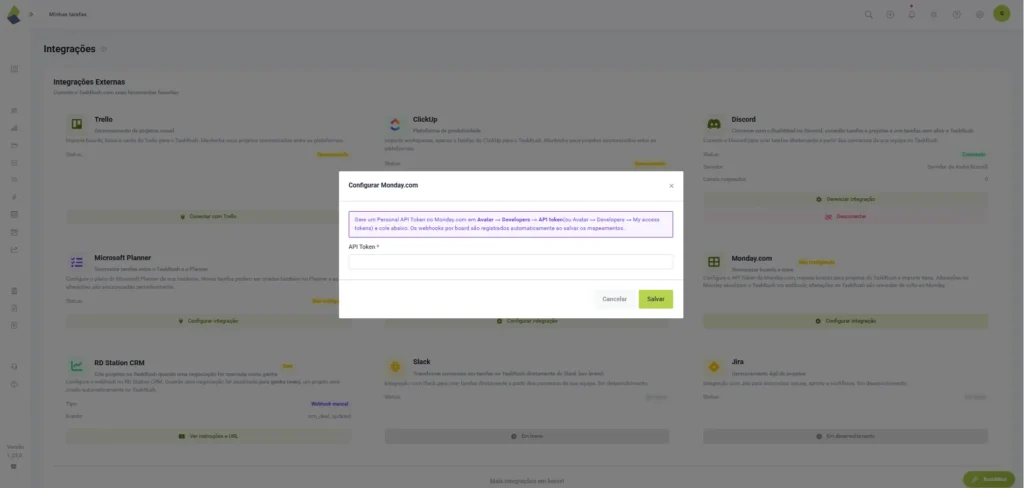The width and height of the screenshot is (1024, 488).
Task: Expand the sidebar with the arrow icon
Action: [x=31, y=14]
